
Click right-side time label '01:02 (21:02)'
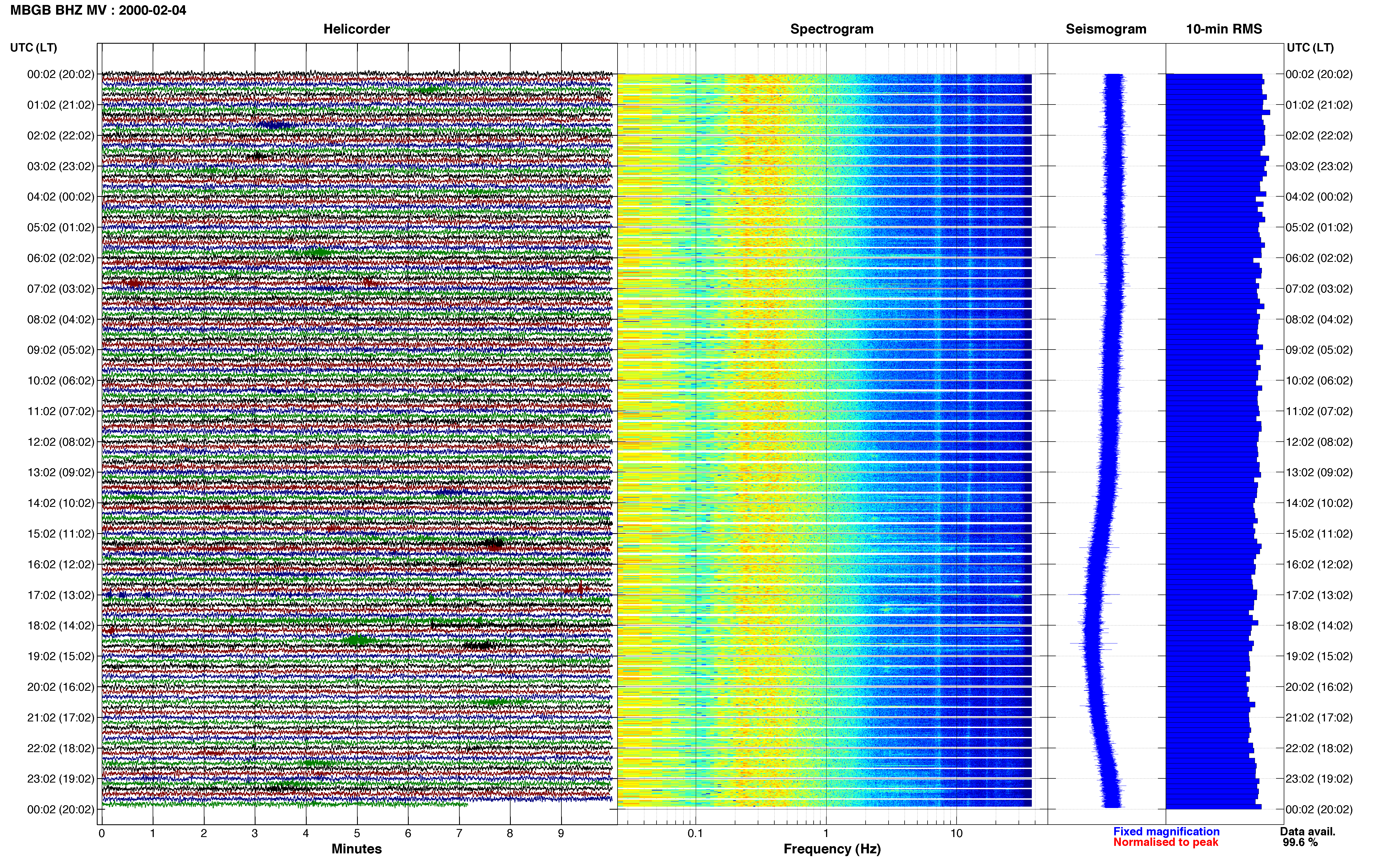(1319, 105)
